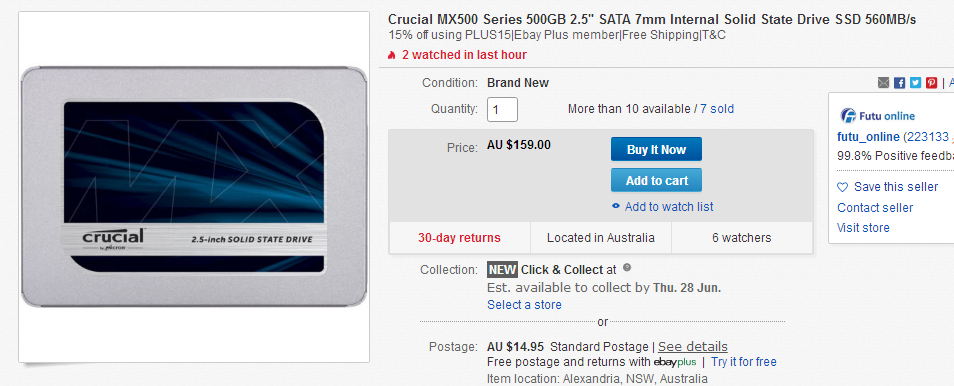The image size is (954, 386).
Task: Share listing on Facebook icon
Action: 899,83
